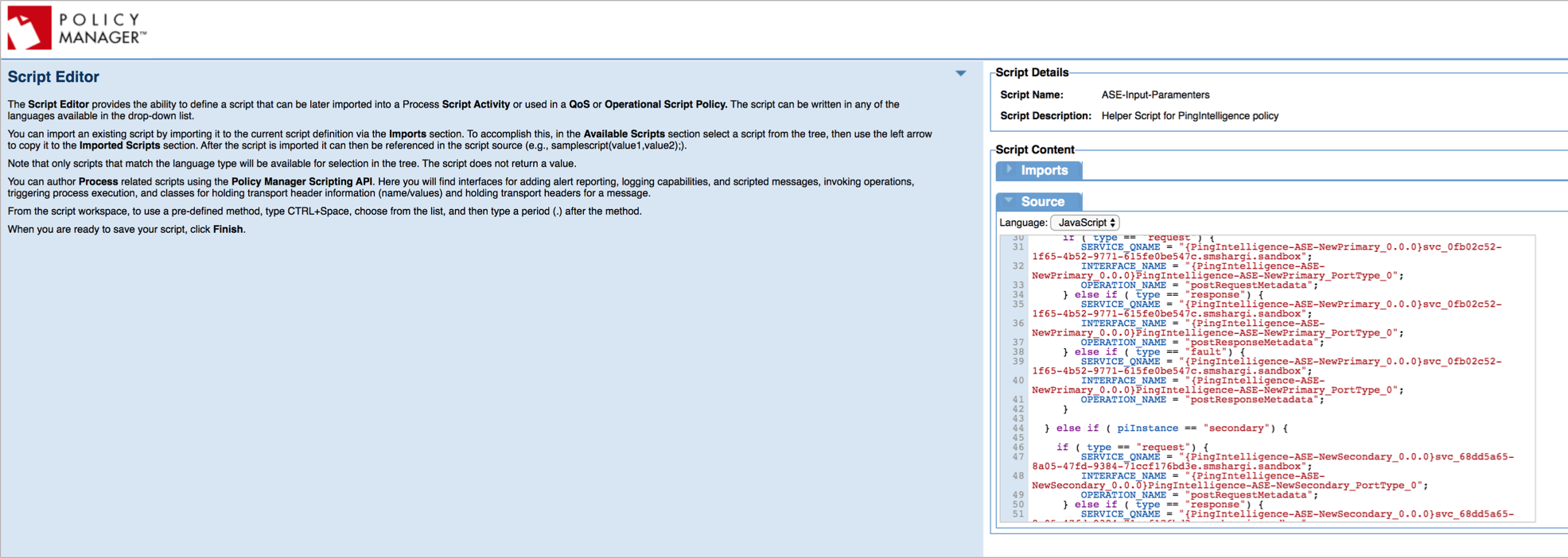Click the Script Details section label
This screenshot has width=1568, height=558.
(1032, 72)
